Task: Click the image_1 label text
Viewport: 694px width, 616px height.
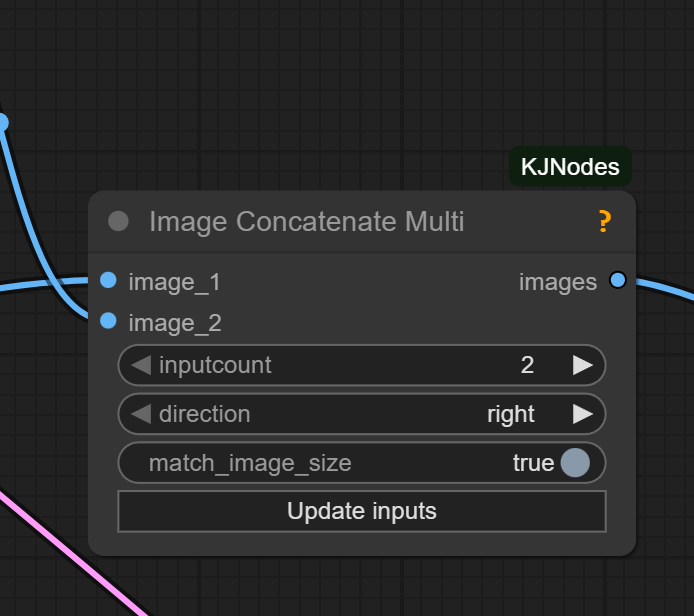Action: pyautogui.click(x=174, y=282)
